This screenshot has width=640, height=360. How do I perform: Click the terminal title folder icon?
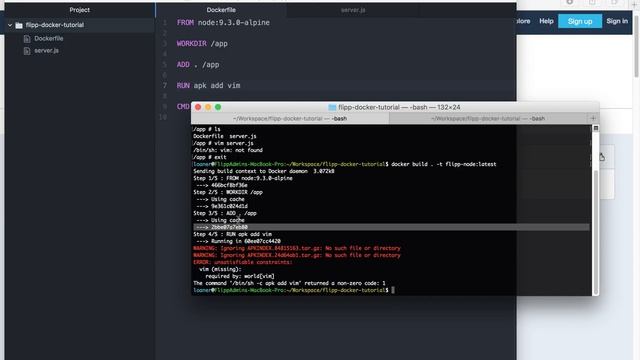332,107
